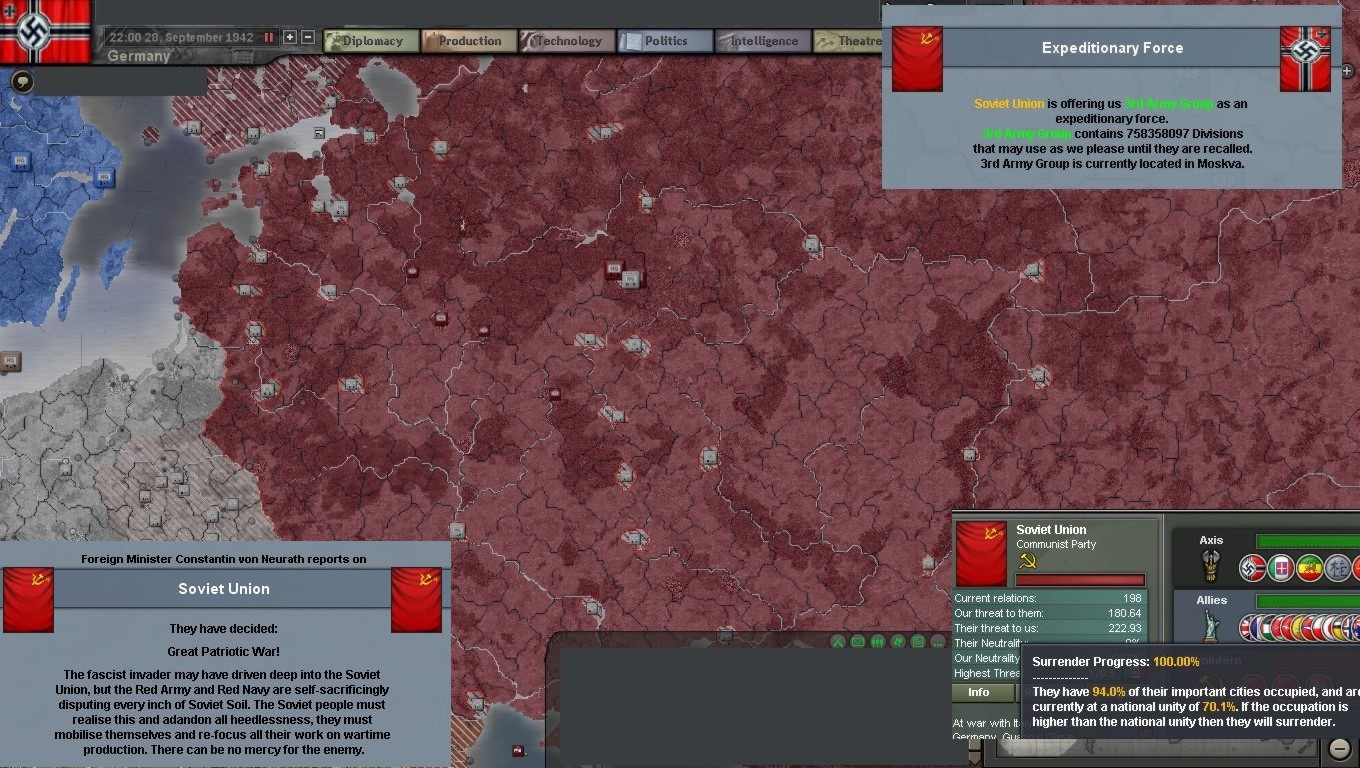Click 'Soviet Union' title in event report
Image resolution: width=1360 pixels, height=768 pixels.
(x=224, y=589)
